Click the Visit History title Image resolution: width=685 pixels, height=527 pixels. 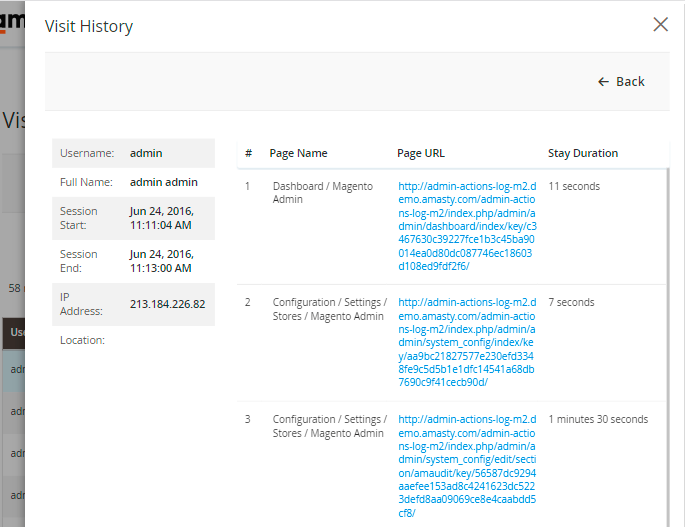(x=89, y=27)
